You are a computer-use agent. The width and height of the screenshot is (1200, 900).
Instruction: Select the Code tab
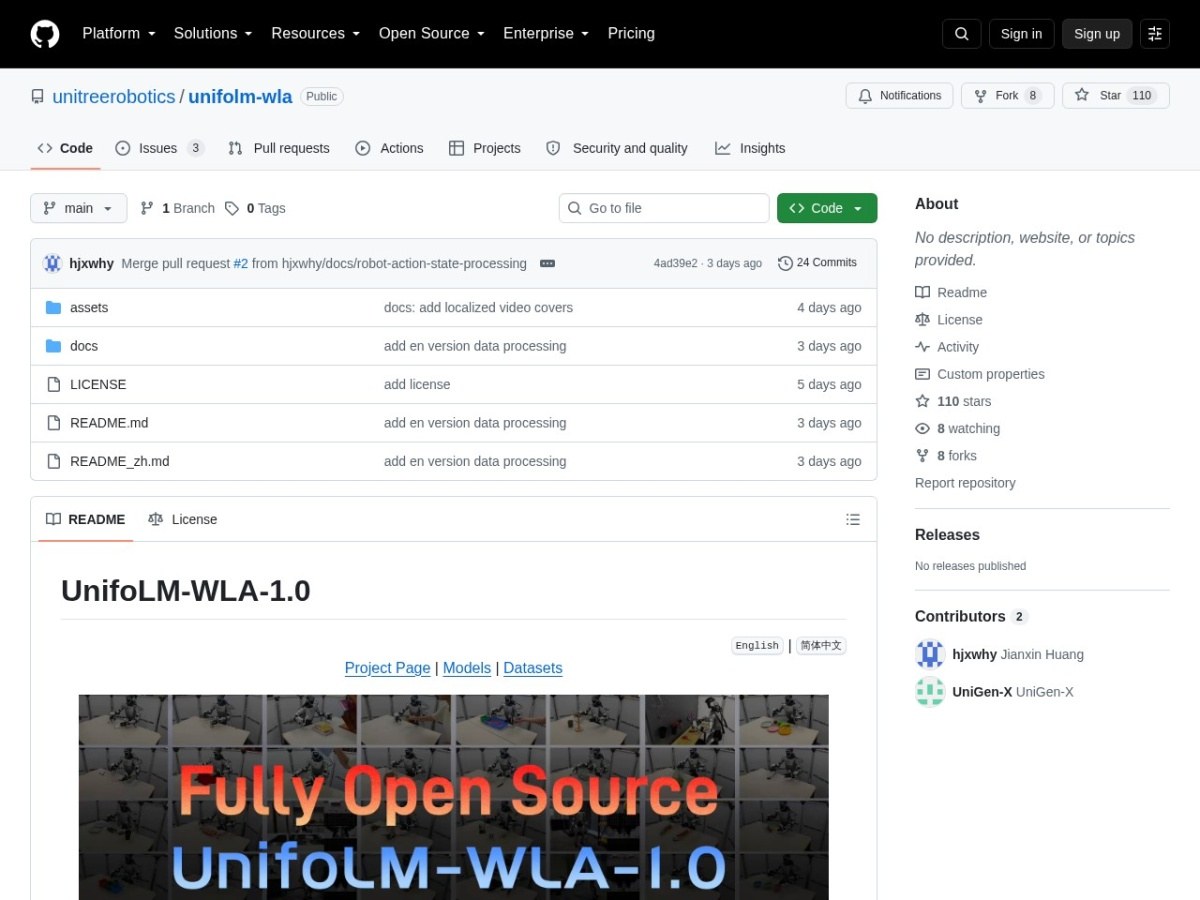pyautogui.click(x=66, y=148)
